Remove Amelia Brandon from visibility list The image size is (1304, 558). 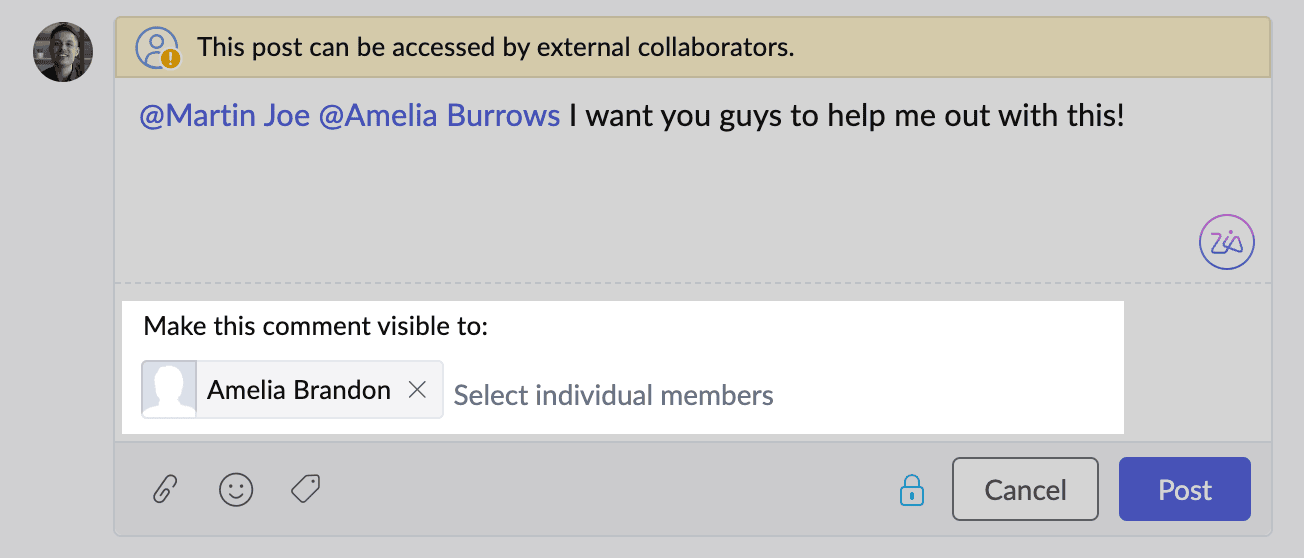pyautogui.click(x=418, y=390)
